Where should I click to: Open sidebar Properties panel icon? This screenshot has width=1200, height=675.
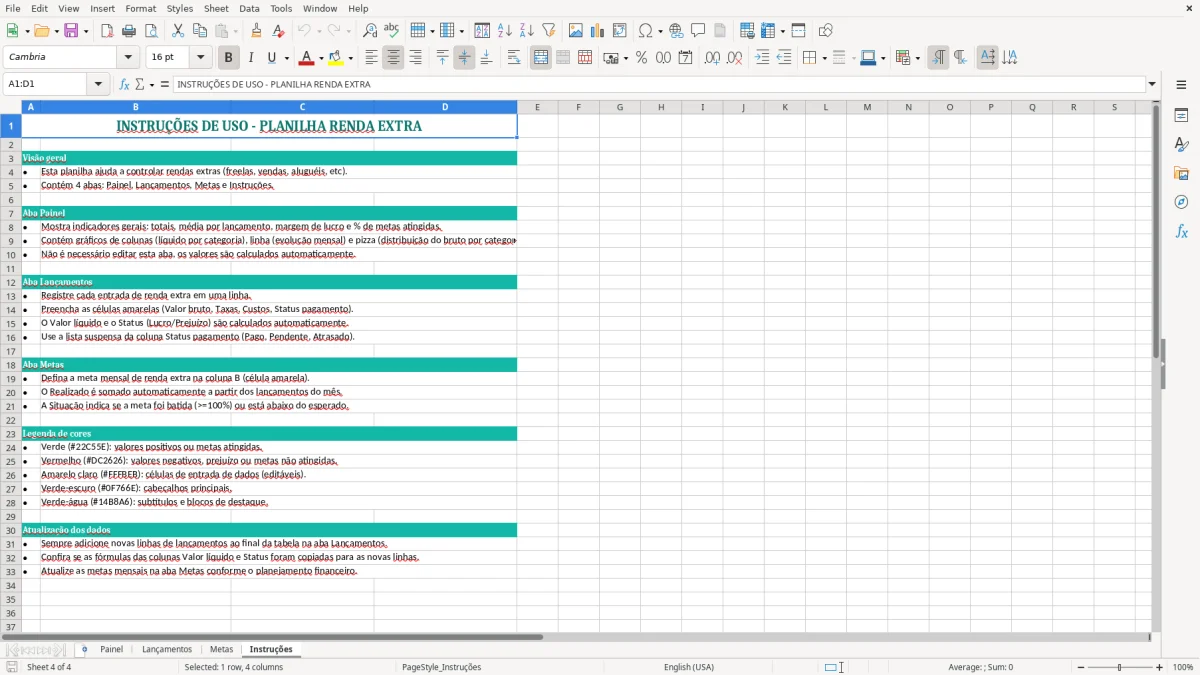point(1181,116)
